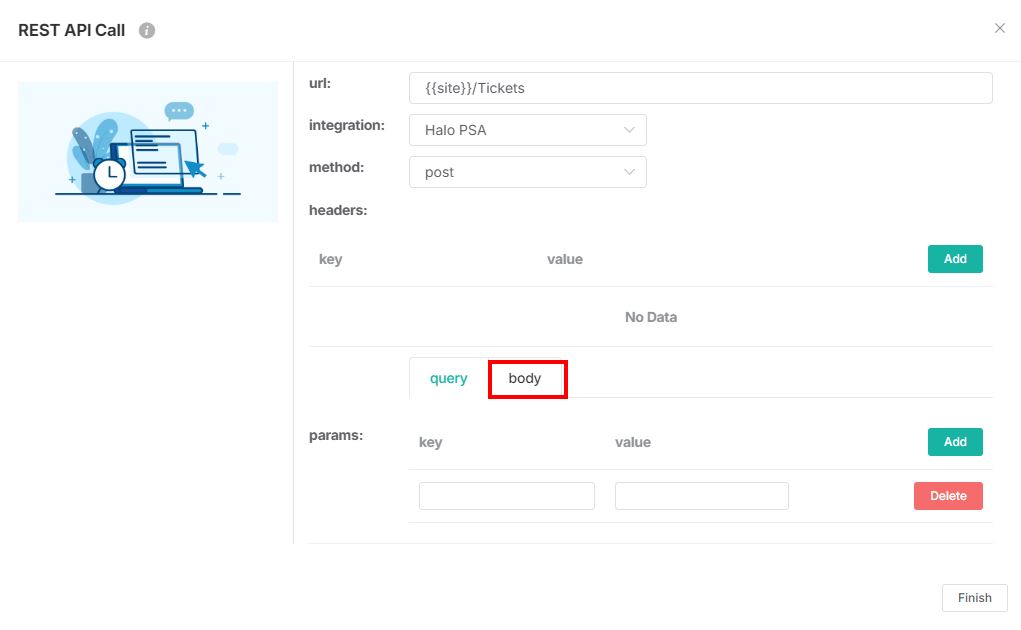The height and width of the screenshot is (630, 1021).
Task: Focus the params key input field
Action: click(x=506, y=496)
